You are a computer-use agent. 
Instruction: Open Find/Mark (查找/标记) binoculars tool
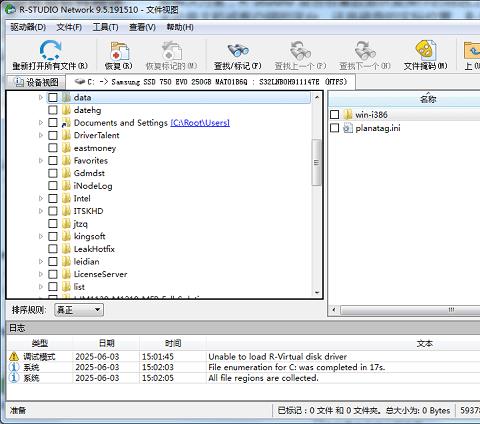pos(238,51)
